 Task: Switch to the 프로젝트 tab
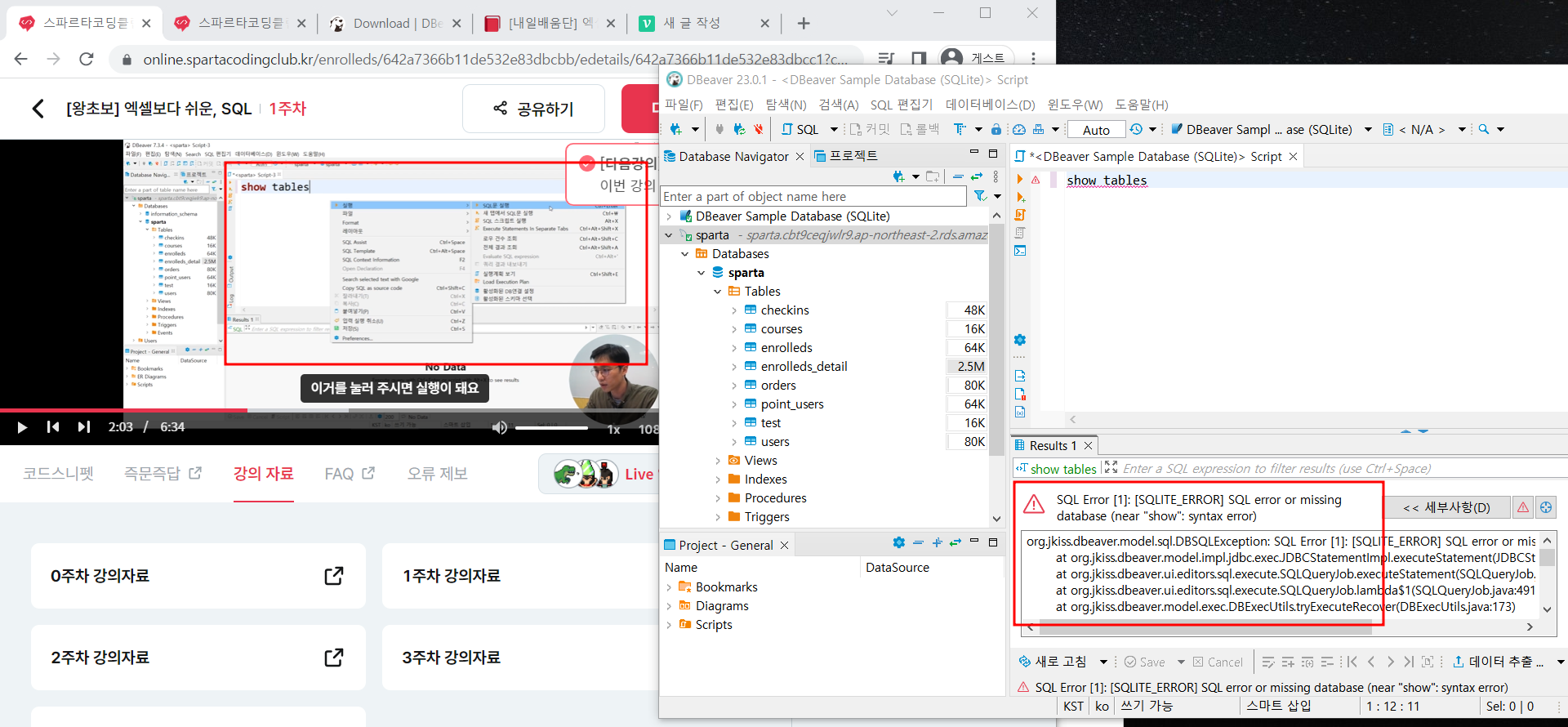coord(846,156)
